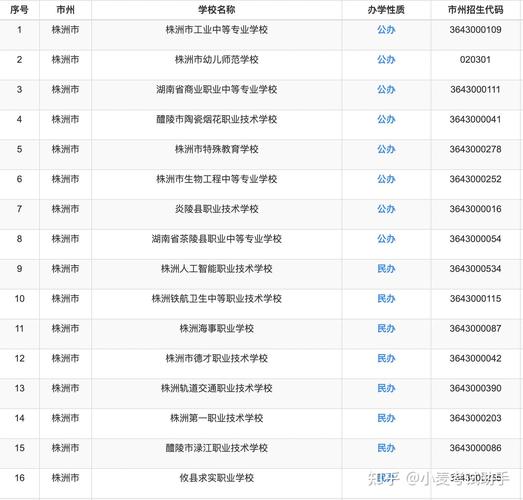
Task: Select school name 攸县求实职业学校
Action: pos(217,478)
